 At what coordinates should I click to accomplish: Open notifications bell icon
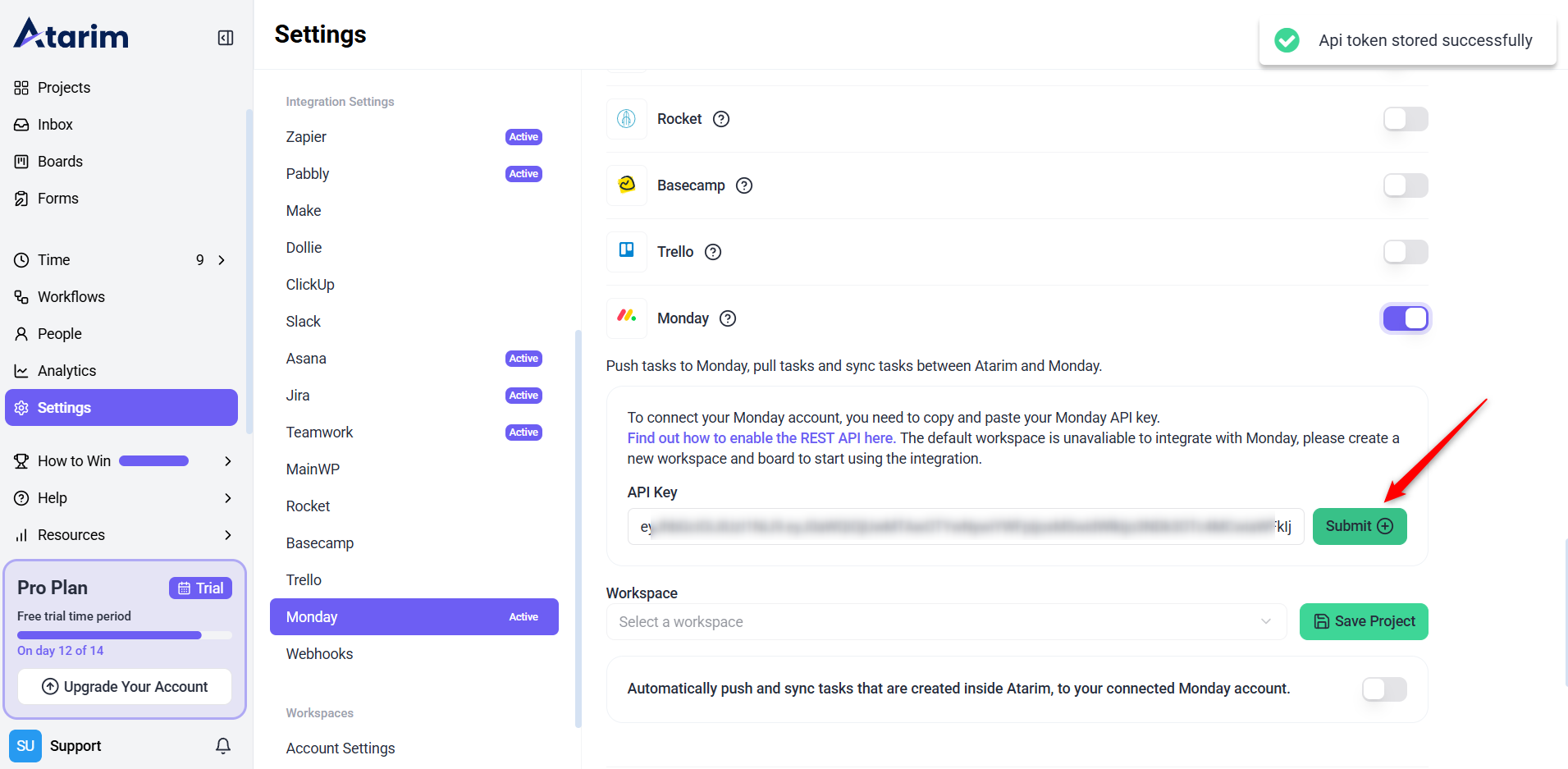223,745
